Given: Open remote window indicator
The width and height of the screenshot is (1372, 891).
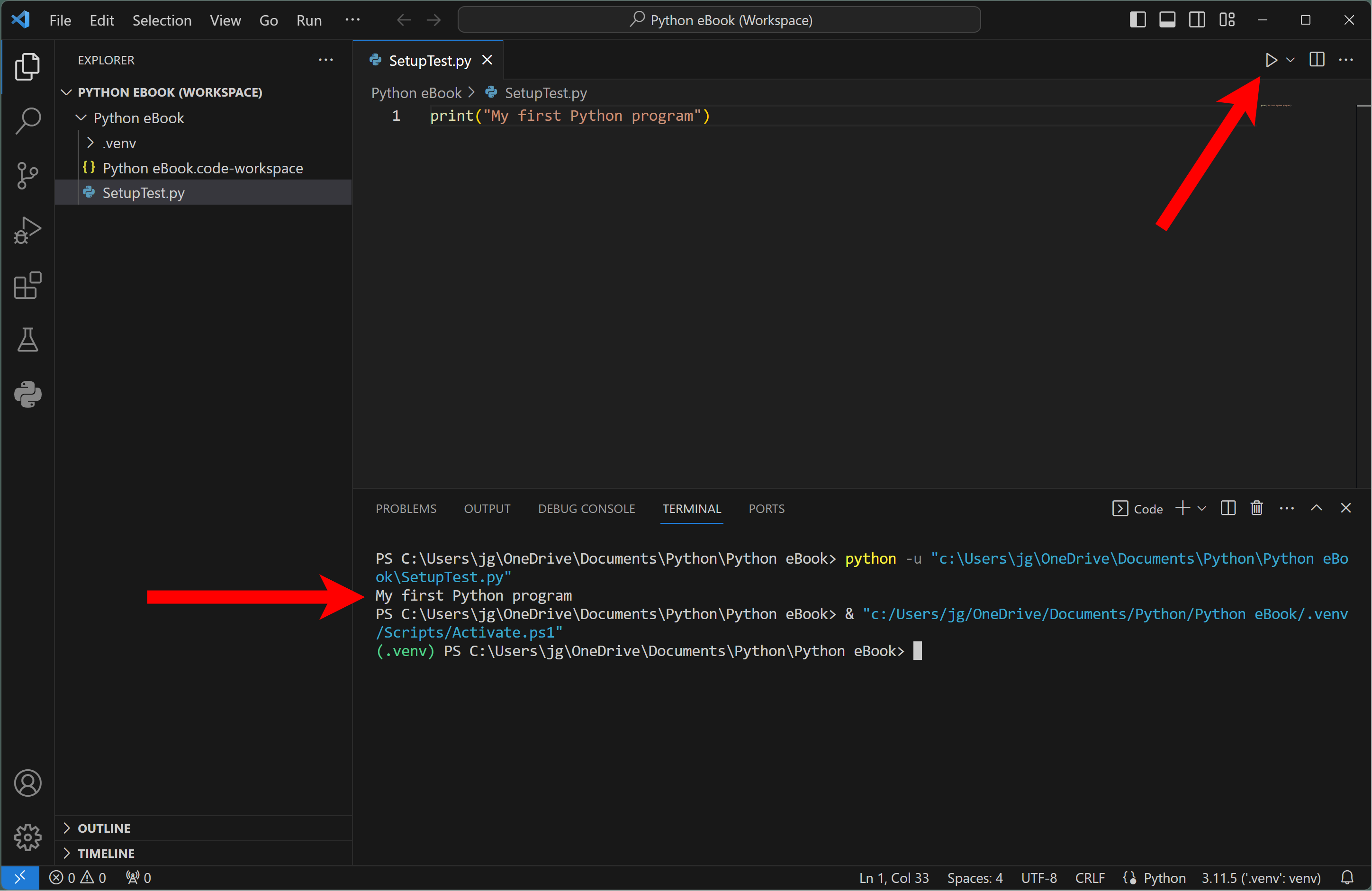Looking at the screenshot, I should pos(19,878).
